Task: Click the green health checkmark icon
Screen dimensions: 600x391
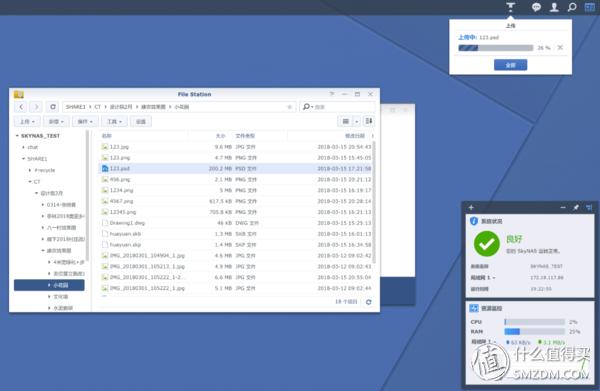Action: pyautogui.click(x=486, y=244)
